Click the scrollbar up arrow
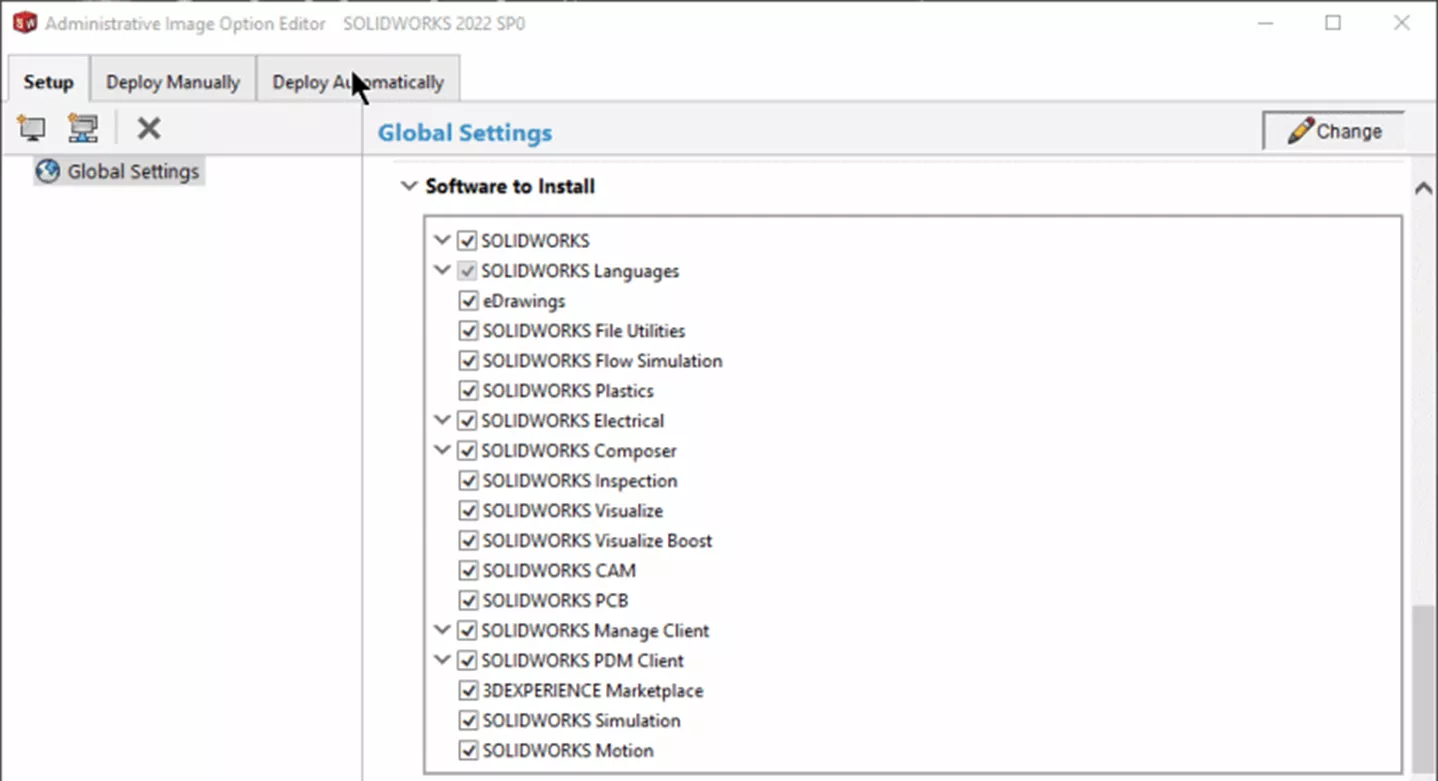 pos(1423,188)
